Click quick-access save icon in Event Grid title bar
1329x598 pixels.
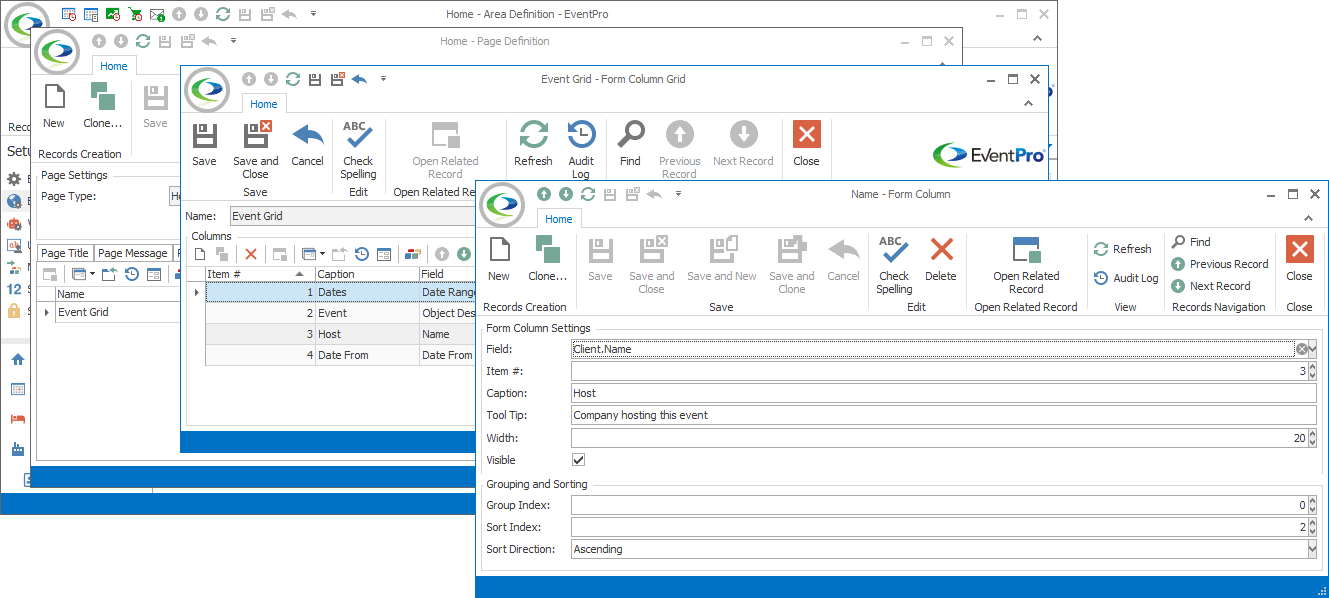(315, 79)
